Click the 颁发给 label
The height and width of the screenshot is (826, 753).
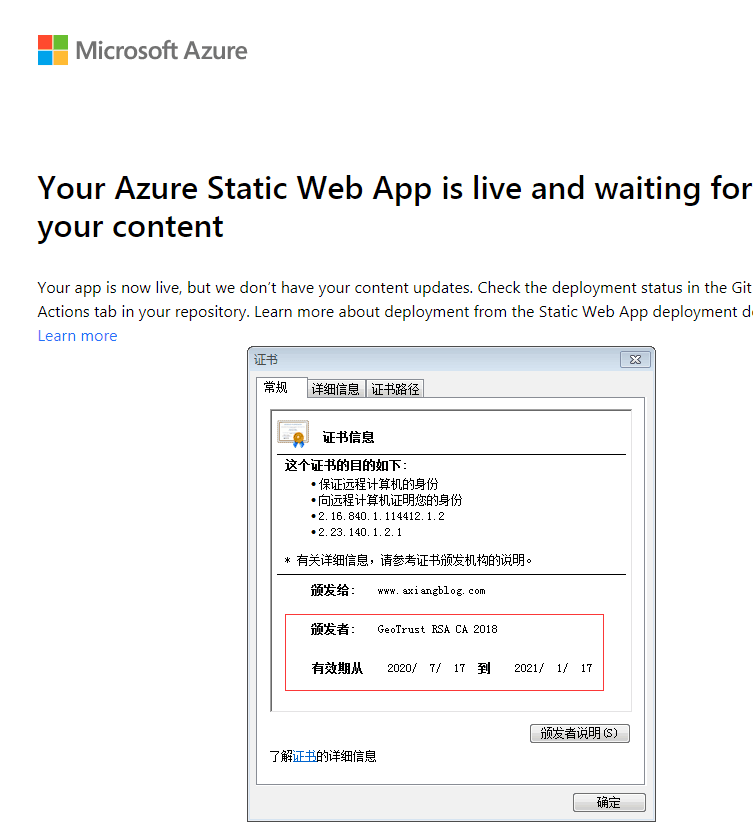(x=333, y=590)
